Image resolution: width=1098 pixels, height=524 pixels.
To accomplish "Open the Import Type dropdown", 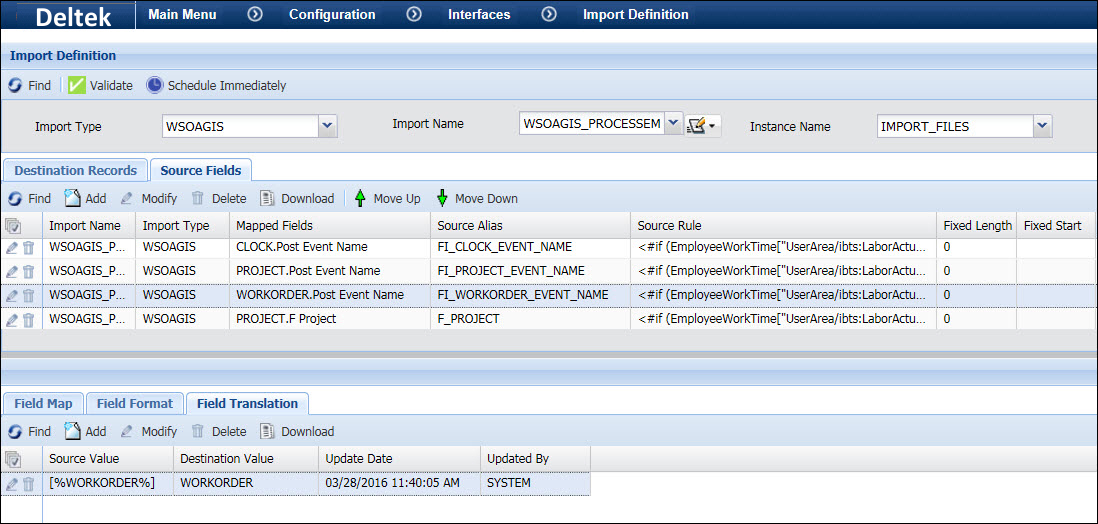I will click(327, 126).
